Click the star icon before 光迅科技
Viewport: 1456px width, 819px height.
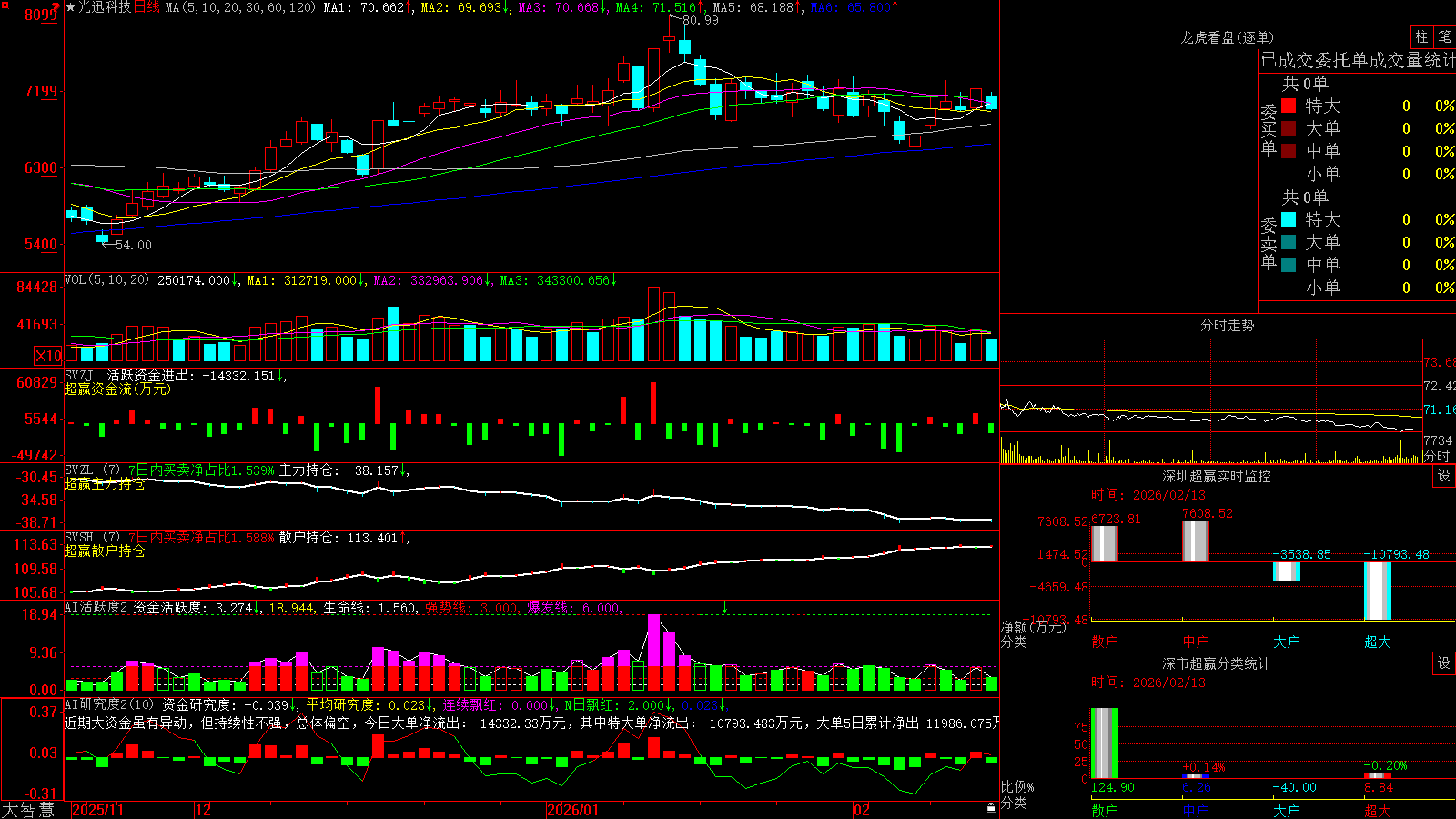pos(71,7)
